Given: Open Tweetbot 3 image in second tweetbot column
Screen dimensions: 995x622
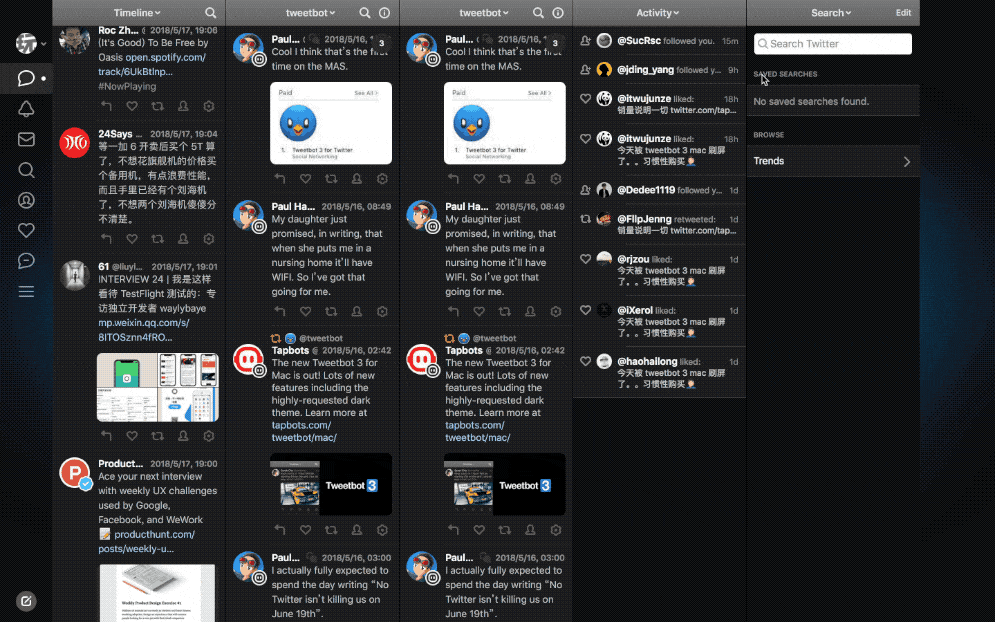Looking at the screenshot, I should click(504, 484).
